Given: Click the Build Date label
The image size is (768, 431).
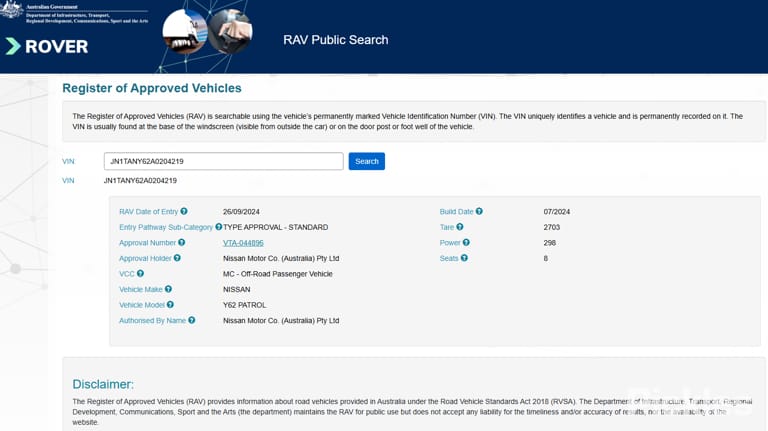Looking at the screenshot, I should [x=456, y=212].
